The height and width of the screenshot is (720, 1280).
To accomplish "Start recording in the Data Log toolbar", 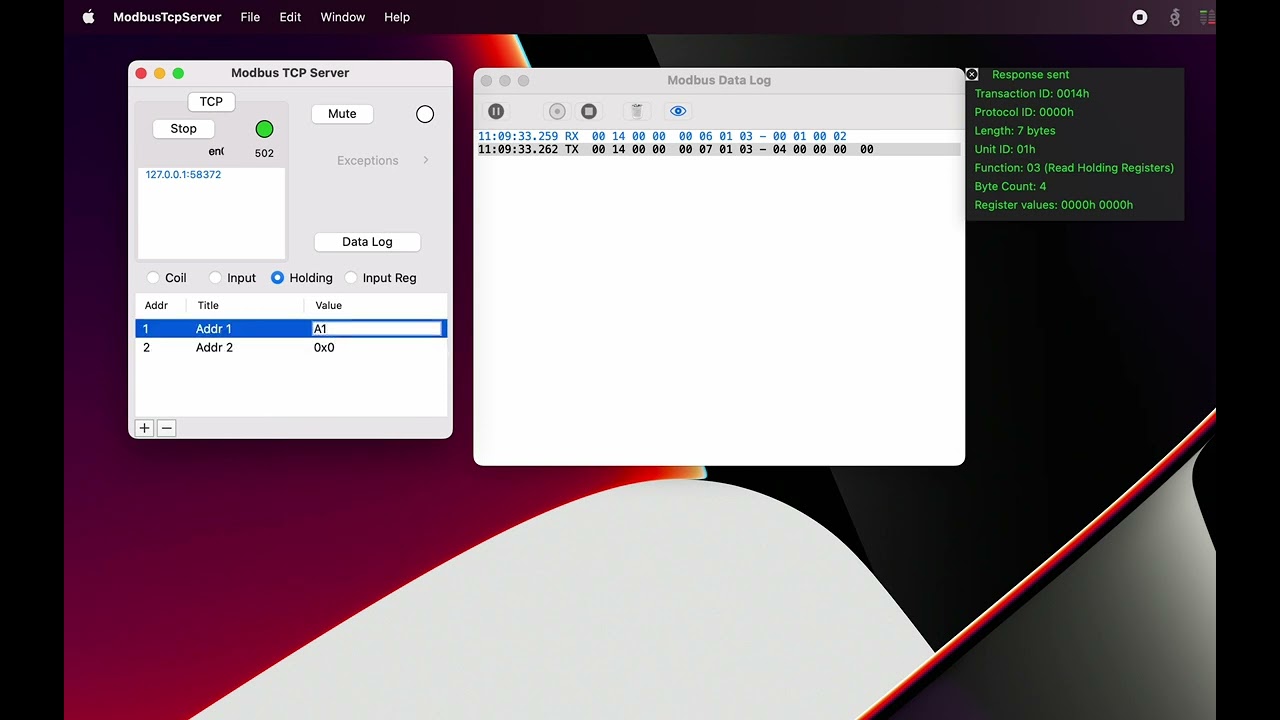I will click(x=557, y=111).
